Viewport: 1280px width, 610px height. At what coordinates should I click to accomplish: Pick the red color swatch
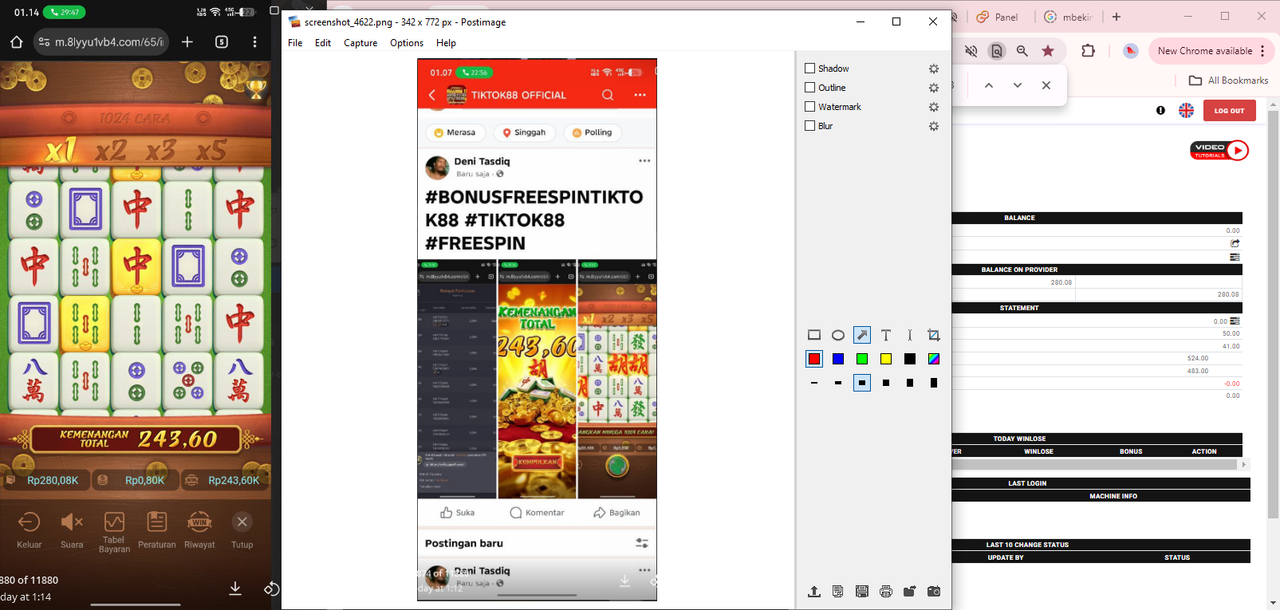[x=814, y=359]
